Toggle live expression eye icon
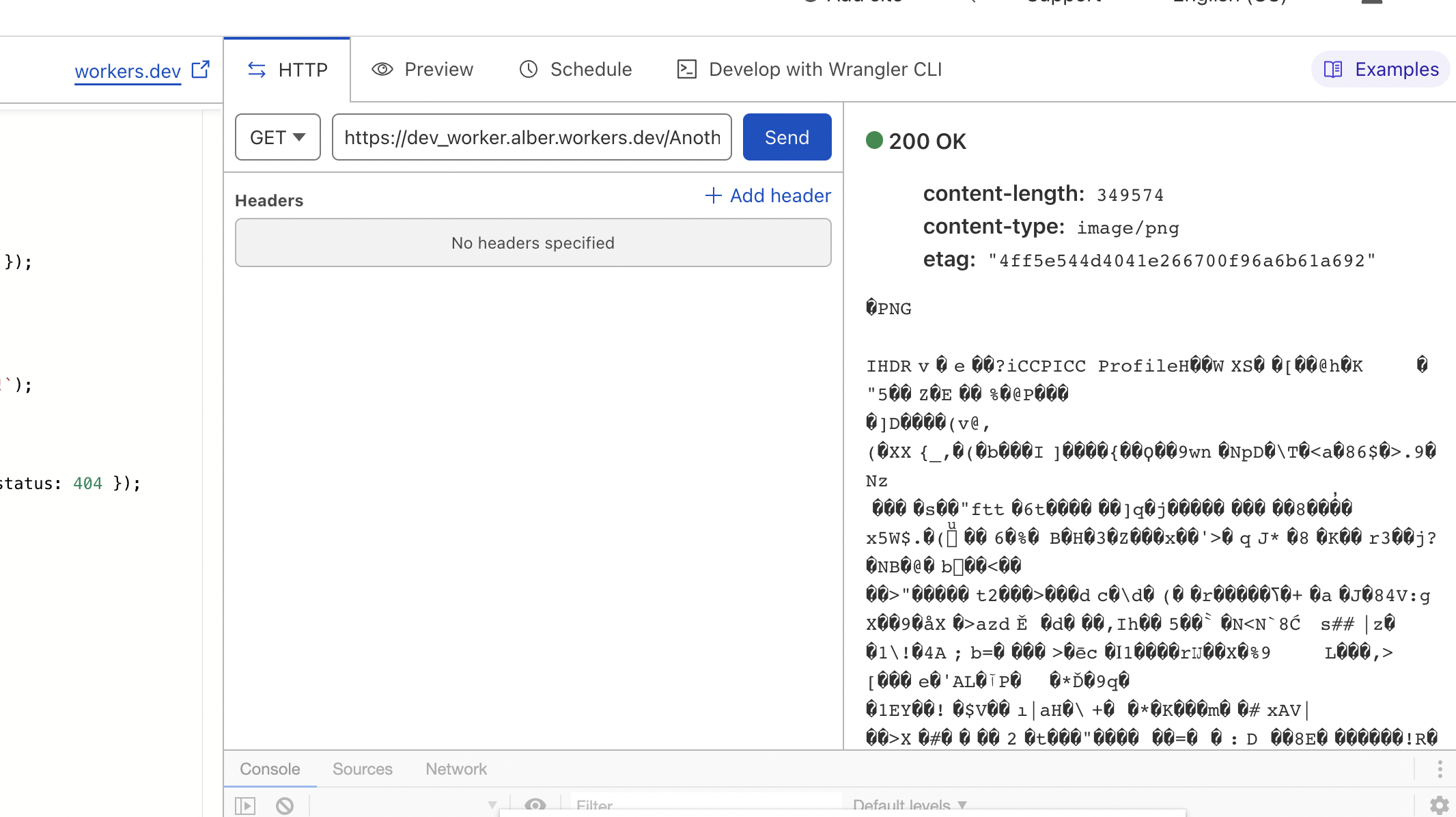1456x817 pixels. tap(535, 805)
